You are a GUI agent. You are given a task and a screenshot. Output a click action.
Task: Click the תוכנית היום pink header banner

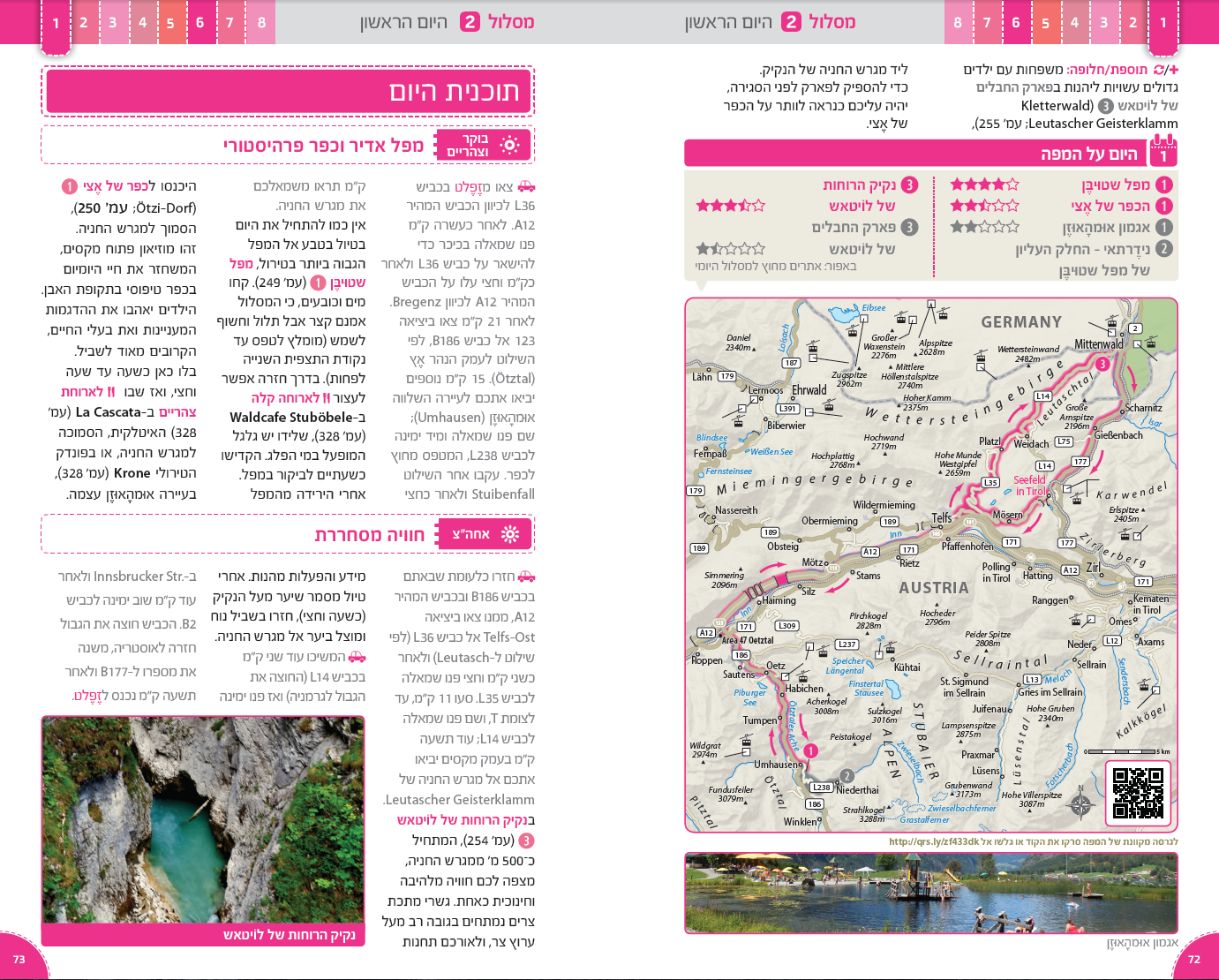click(288, 91)
